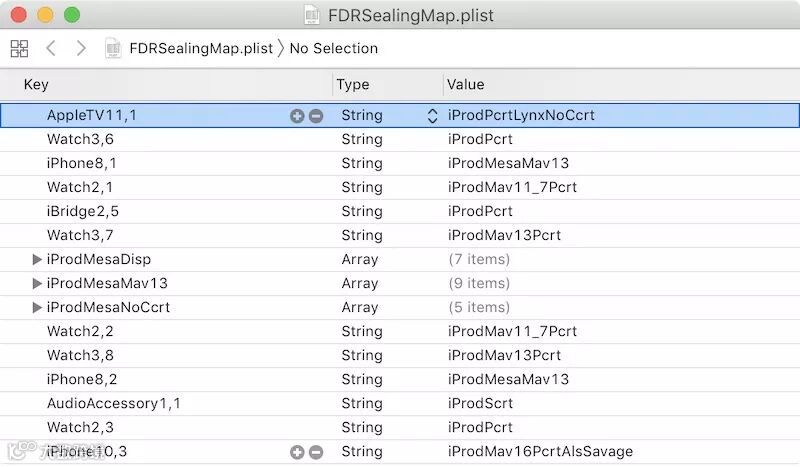The width and height of the screenshot is (800, 467).
Task: Select the iBridge2,5 key
Action: [83, 211]
